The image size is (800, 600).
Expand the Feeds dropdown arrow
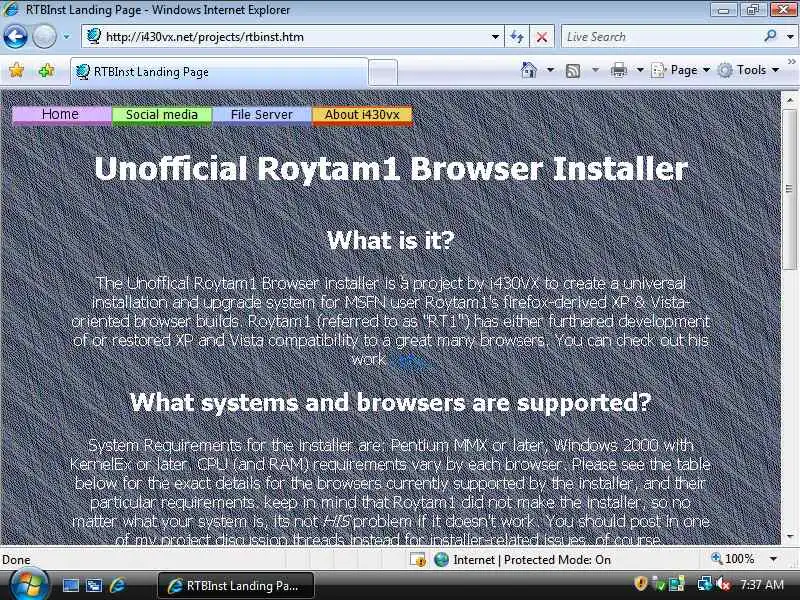pyautogui.click(x=595, y=70)
